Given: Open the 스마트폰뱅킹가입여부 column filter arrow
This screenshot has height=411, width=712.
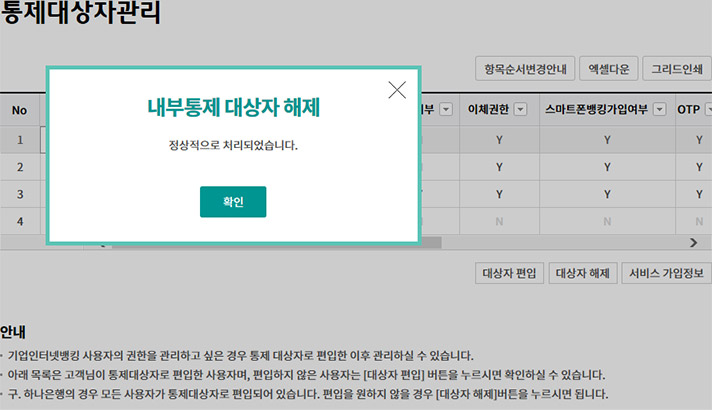Looking at the screenshot, I should [x=660, y=110].
